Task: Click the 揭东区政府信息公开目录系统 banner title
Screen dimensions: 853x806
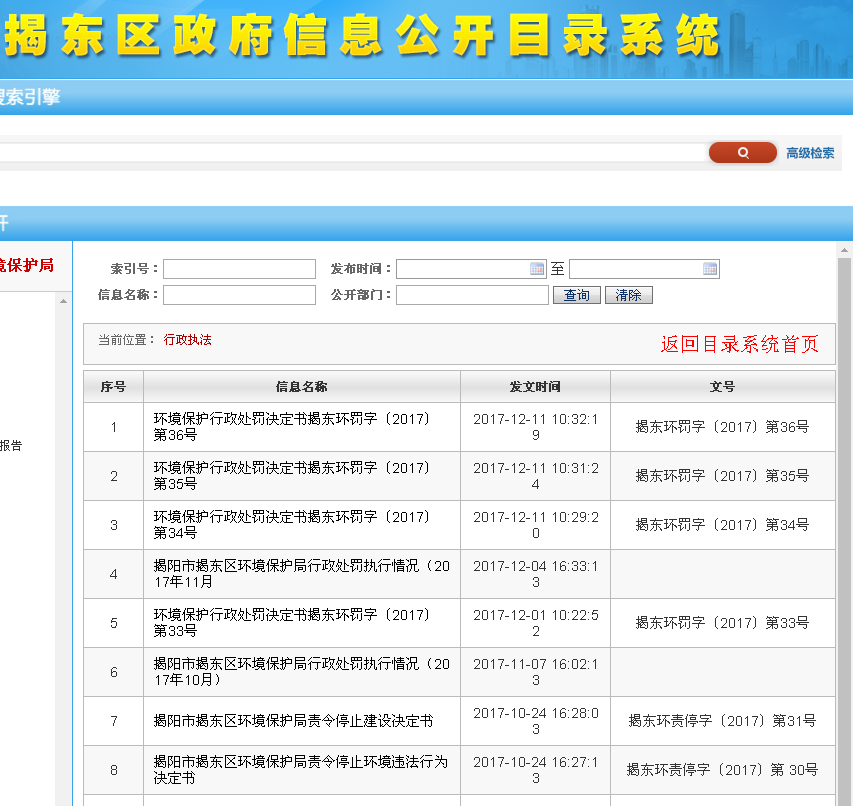Action: 362,36
